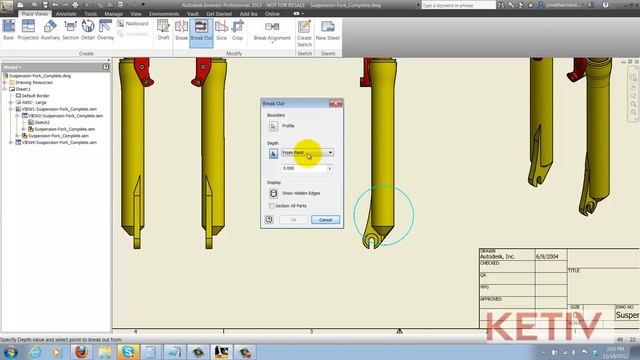Collapse the Sheet:1 node
The height and width of the screenshot is (360, 640).
coord(4,89)
